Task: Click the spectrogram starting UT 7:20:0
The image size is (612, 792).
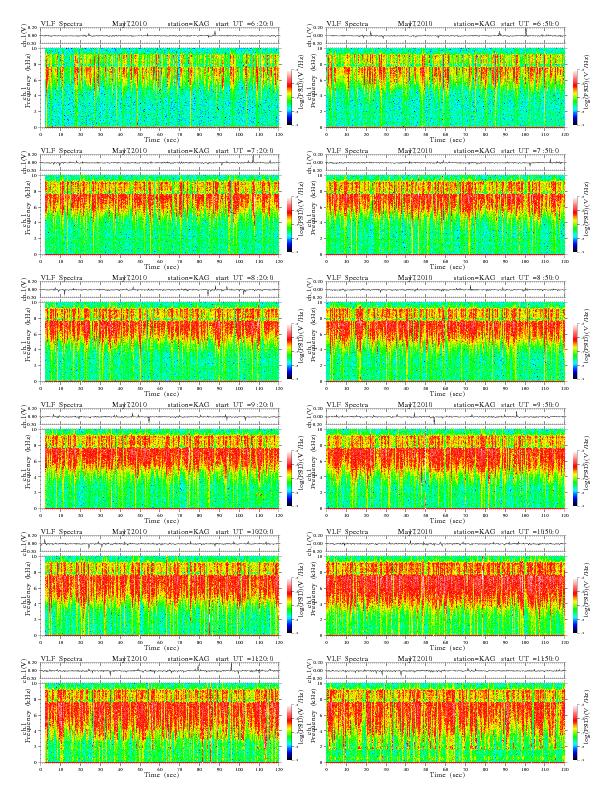Action: (x=160, y=215)
